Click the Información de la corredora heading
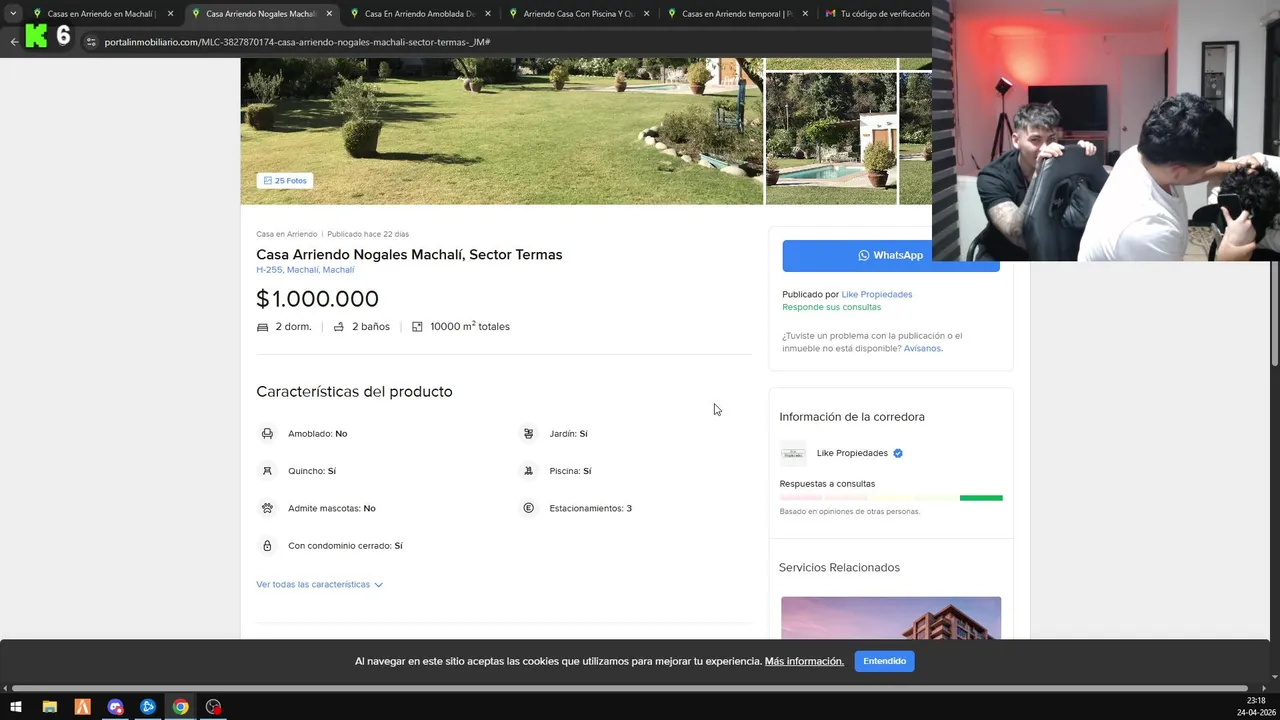Viewport: 1280px width, 720px height. point(852,417)
